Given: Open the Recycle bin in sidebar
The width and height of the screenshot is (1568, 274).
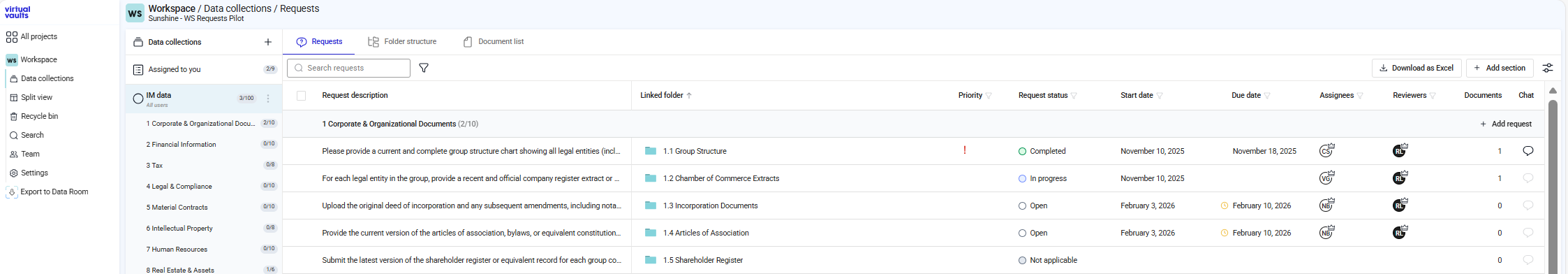Looking at the screenshot, I should (39, 116).
